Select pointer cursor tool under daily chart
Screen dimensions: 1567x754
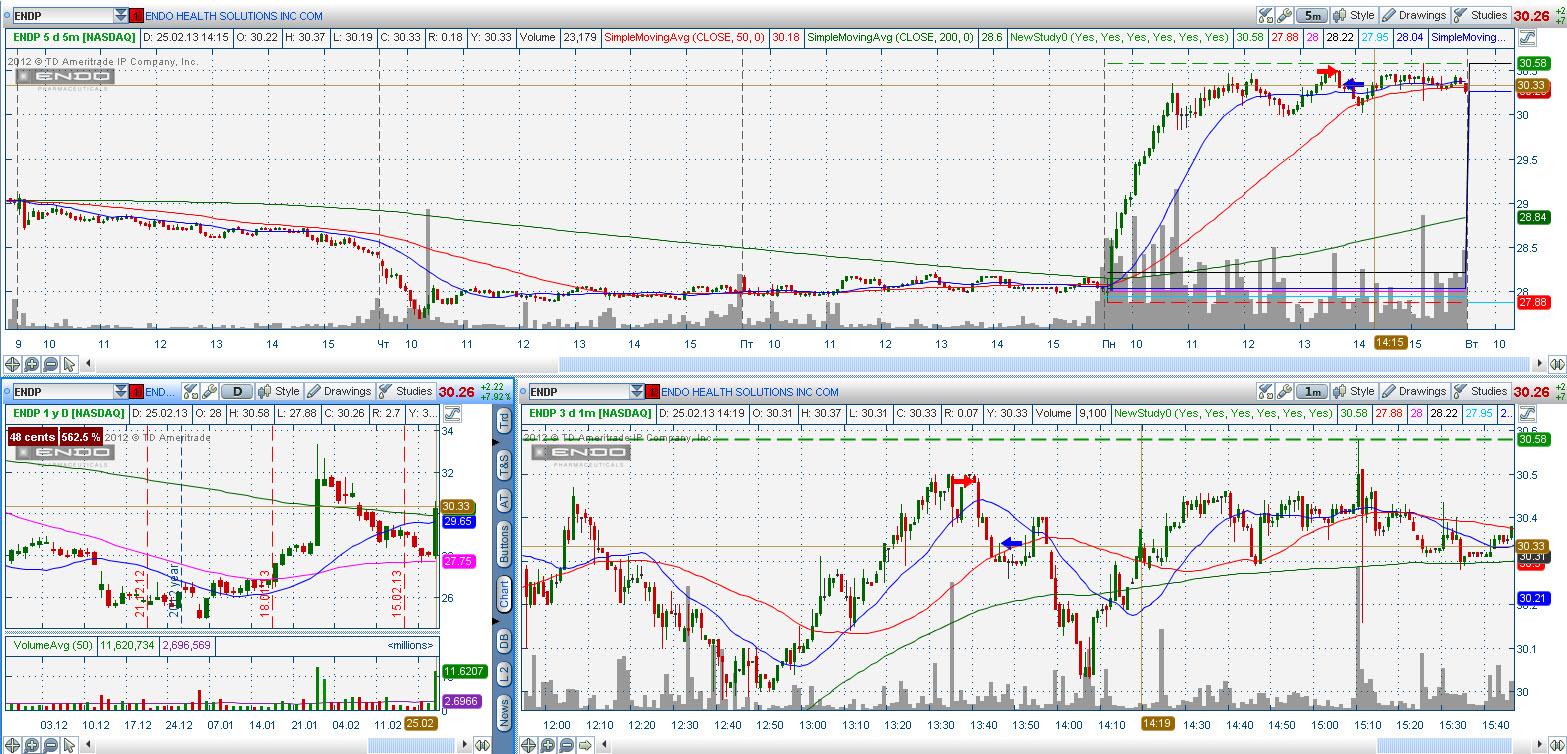pyautogui.click(x=68, y=744)
